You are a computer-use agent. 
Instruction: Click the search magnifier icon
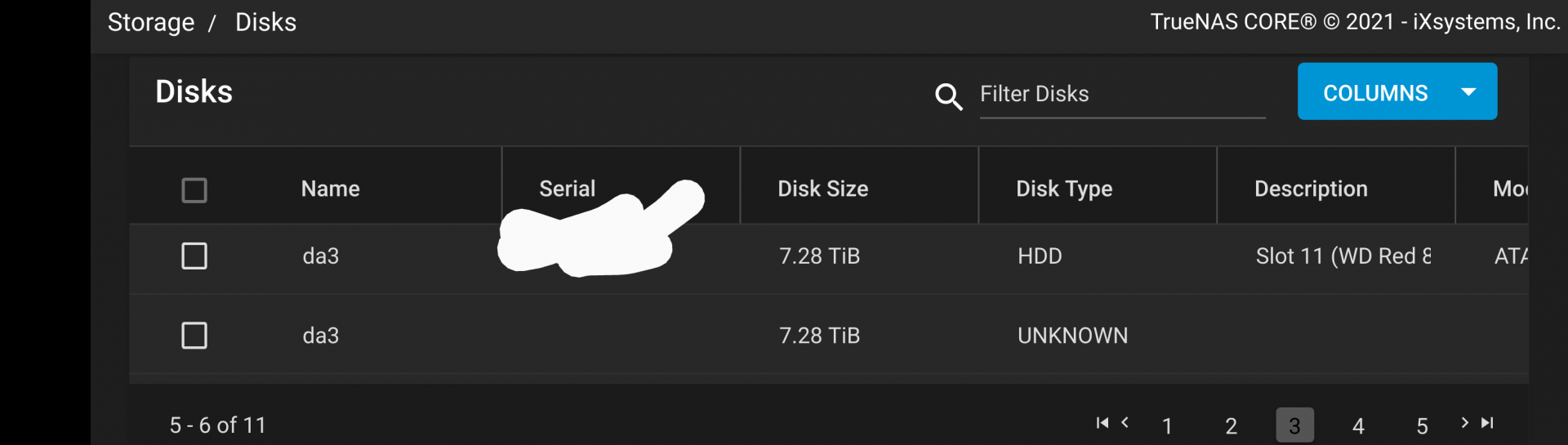coord(948,96)
